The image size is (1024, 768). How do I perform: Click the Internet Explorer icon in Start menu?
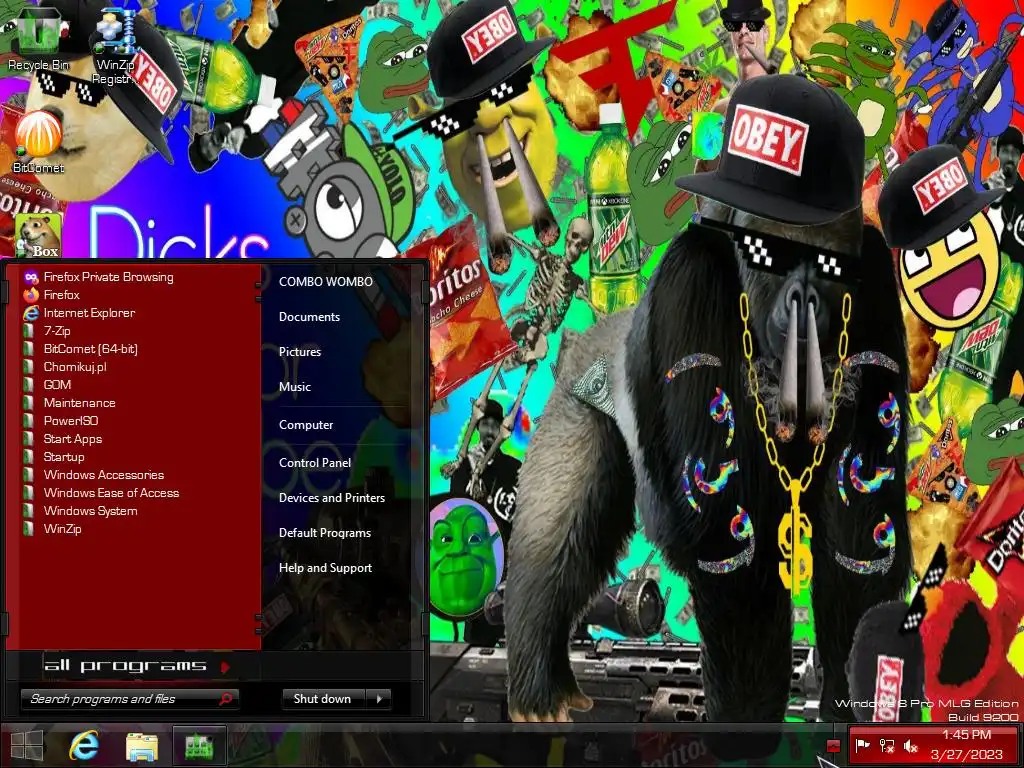[31, 313]
